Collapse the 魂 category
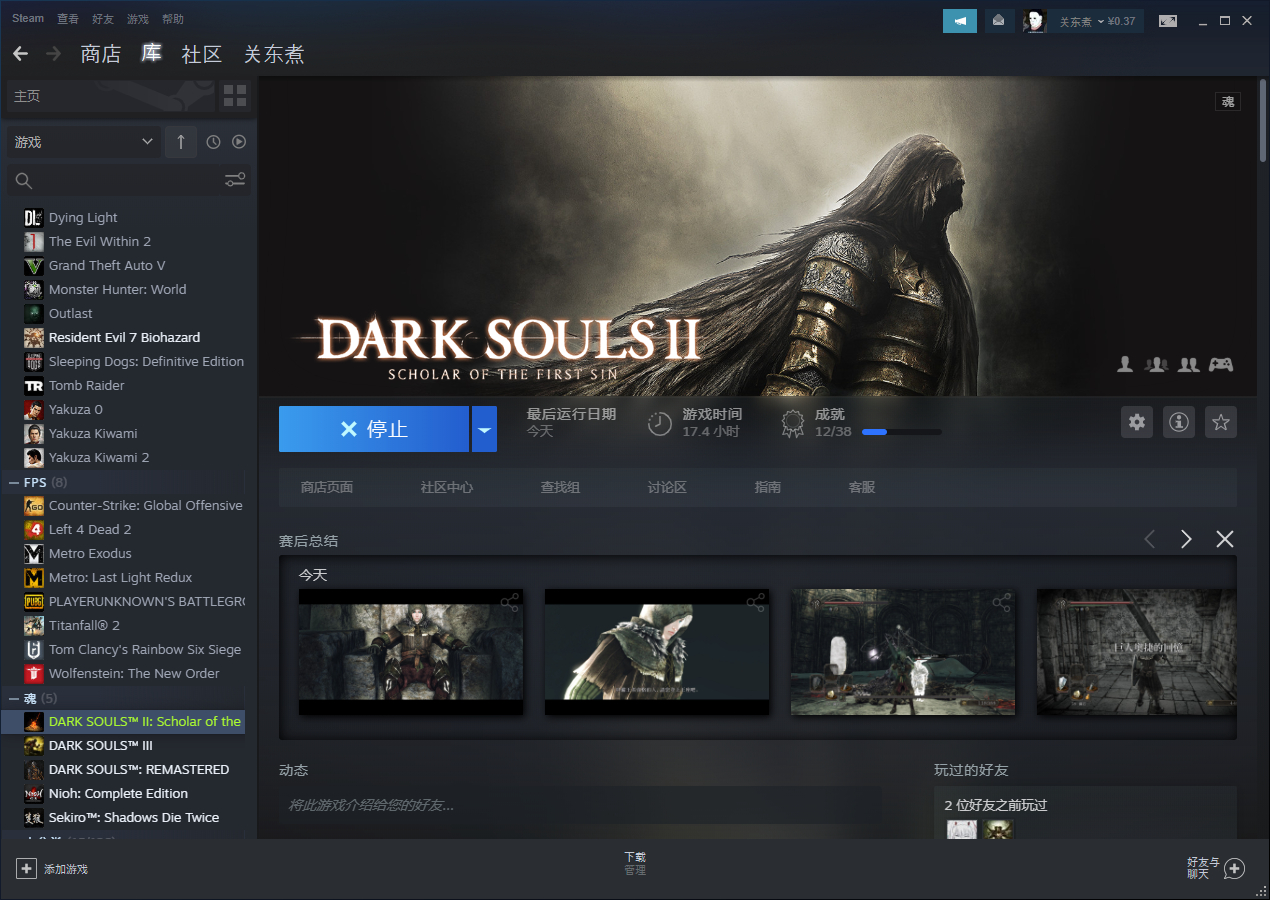The image size is (1270, 900). 14,698
